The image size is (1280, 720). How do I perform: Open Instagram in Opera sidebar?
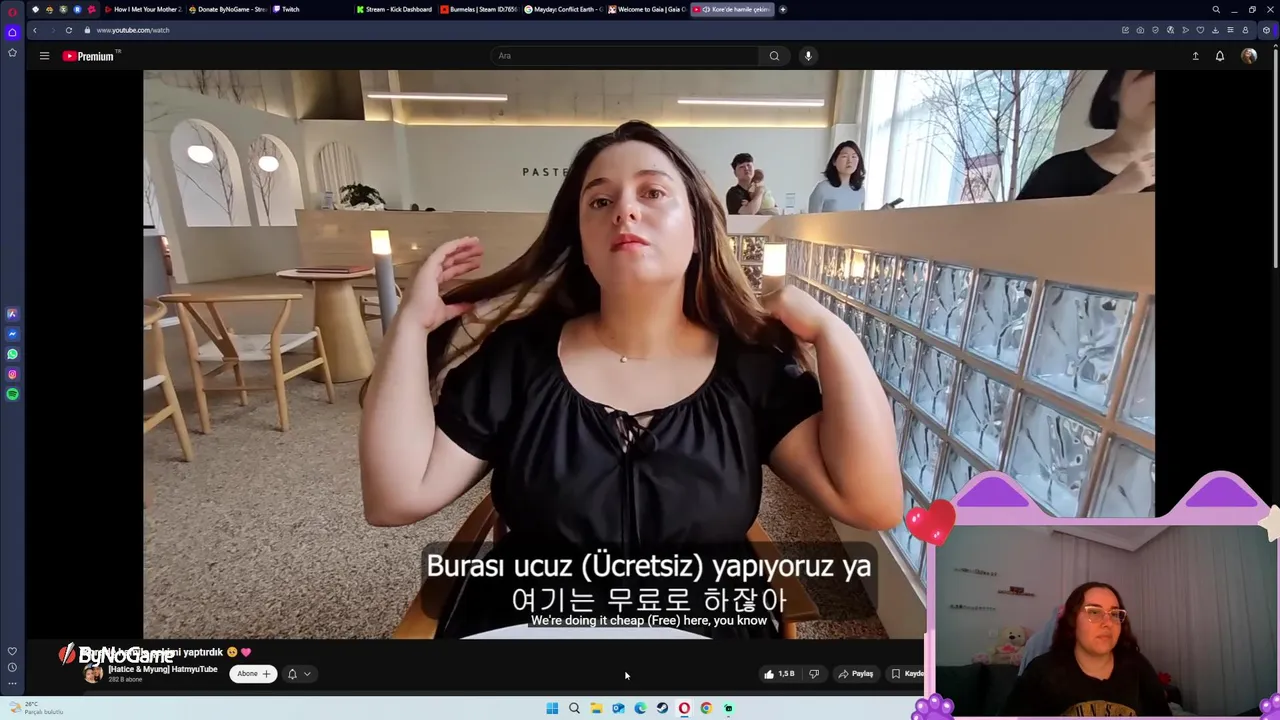coord(12,374)
